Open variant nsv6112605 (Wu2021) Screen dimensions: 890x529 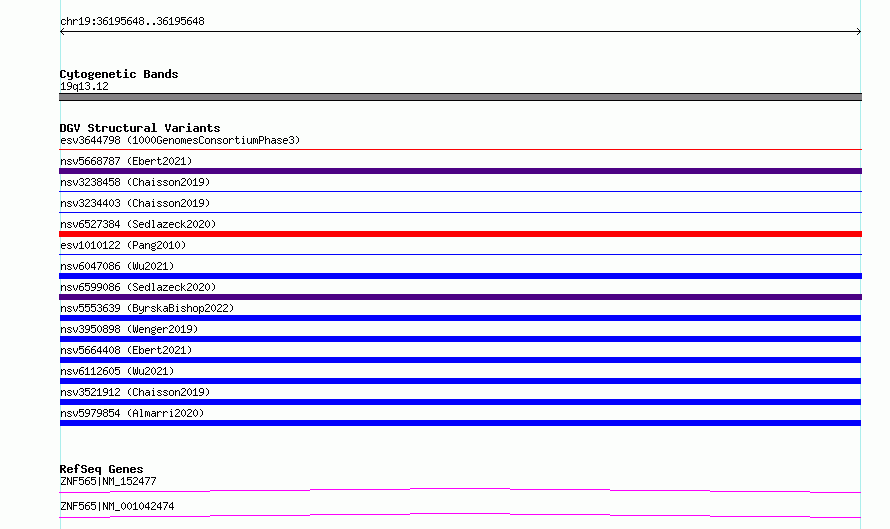pyautogui.click(x=117, y=371)
